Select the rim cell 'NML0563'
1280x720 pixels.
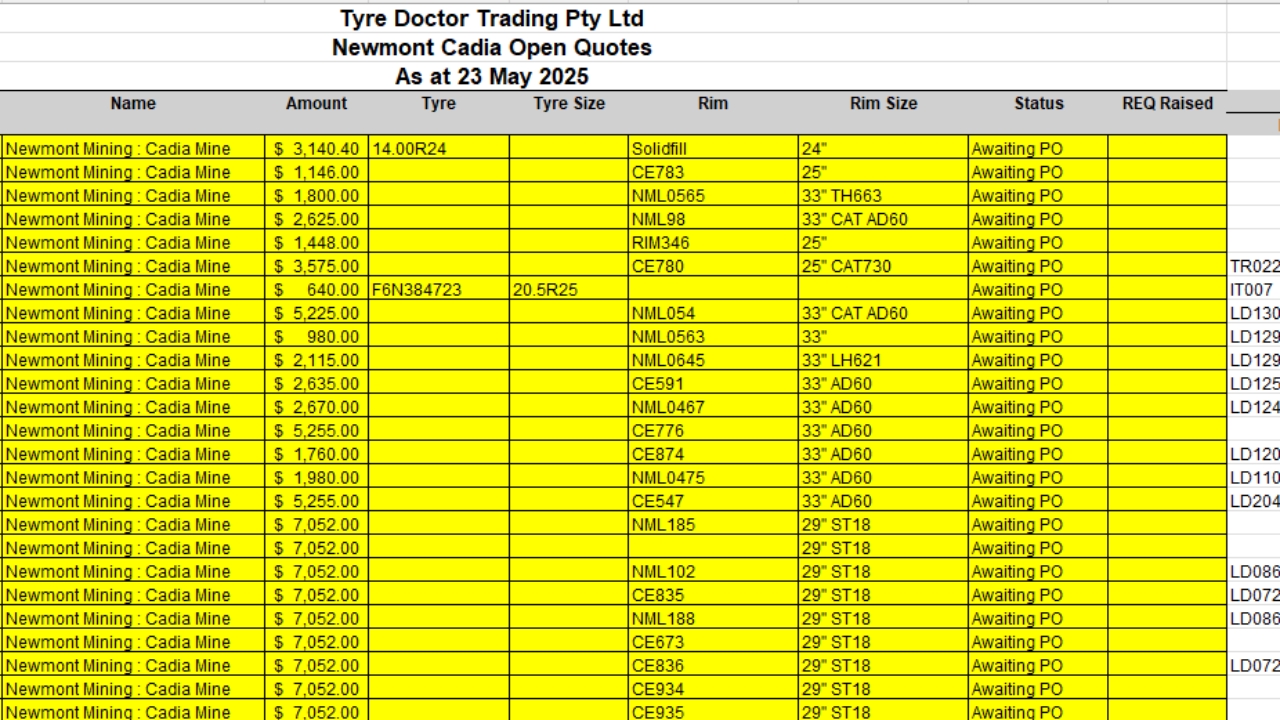[713, 337]
